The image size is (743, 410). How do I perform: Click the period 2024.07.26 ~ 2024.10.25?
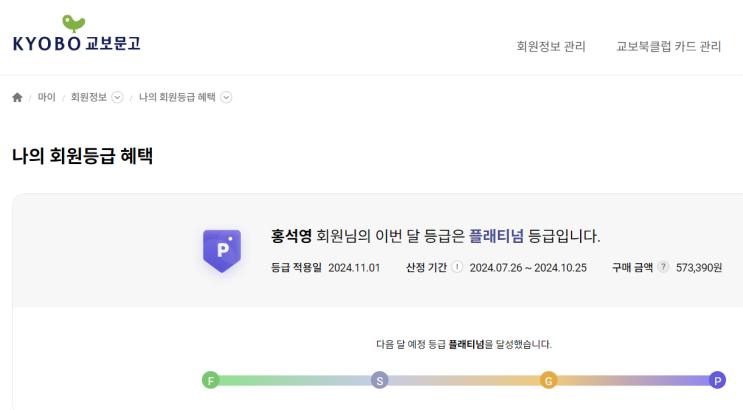pos(528,268)
